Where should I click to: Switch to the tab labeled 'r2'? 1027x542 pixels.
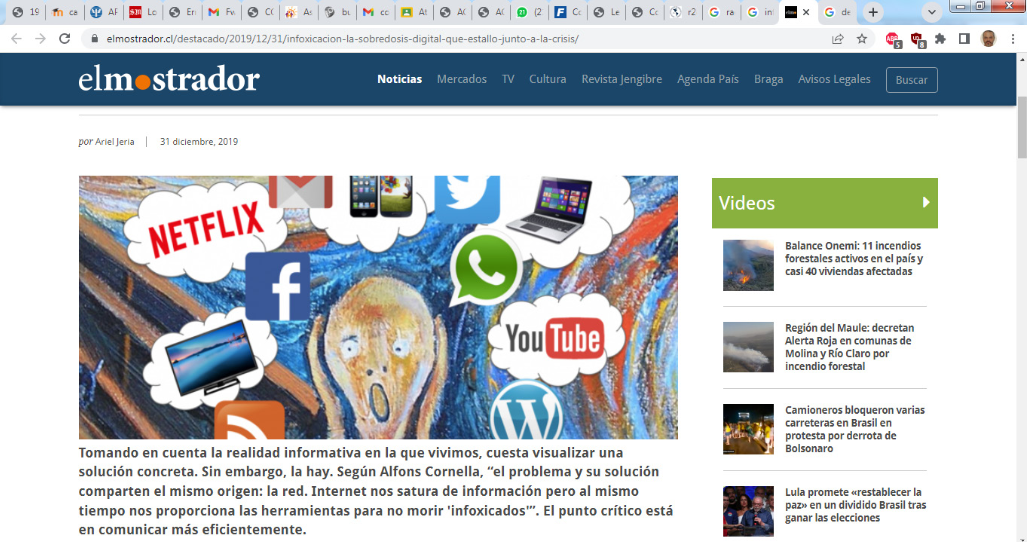pyautogui.click(x=683, y=12)
